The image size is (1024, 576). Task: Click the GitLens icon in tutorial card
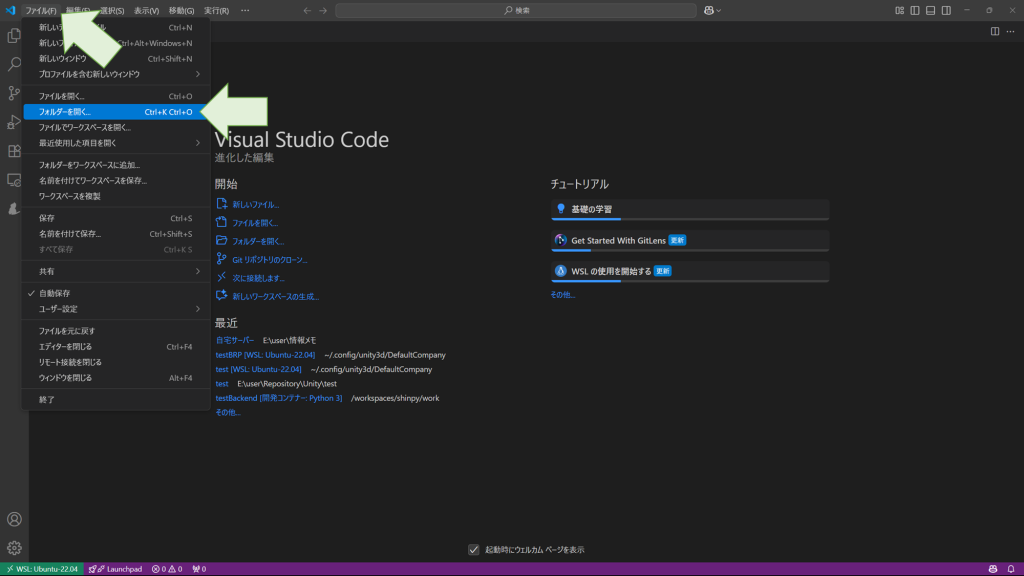tap(560, 240)
